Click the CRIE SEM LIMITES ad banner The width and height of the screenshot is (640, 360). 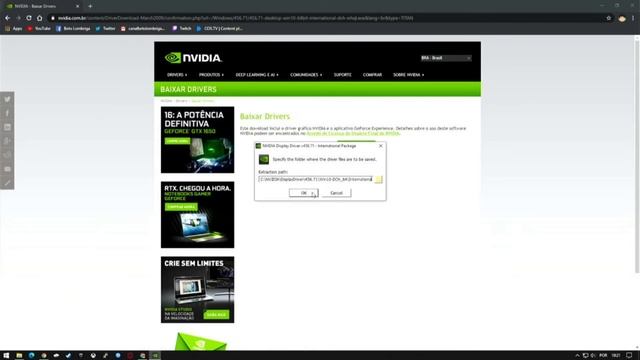point(198,290)
